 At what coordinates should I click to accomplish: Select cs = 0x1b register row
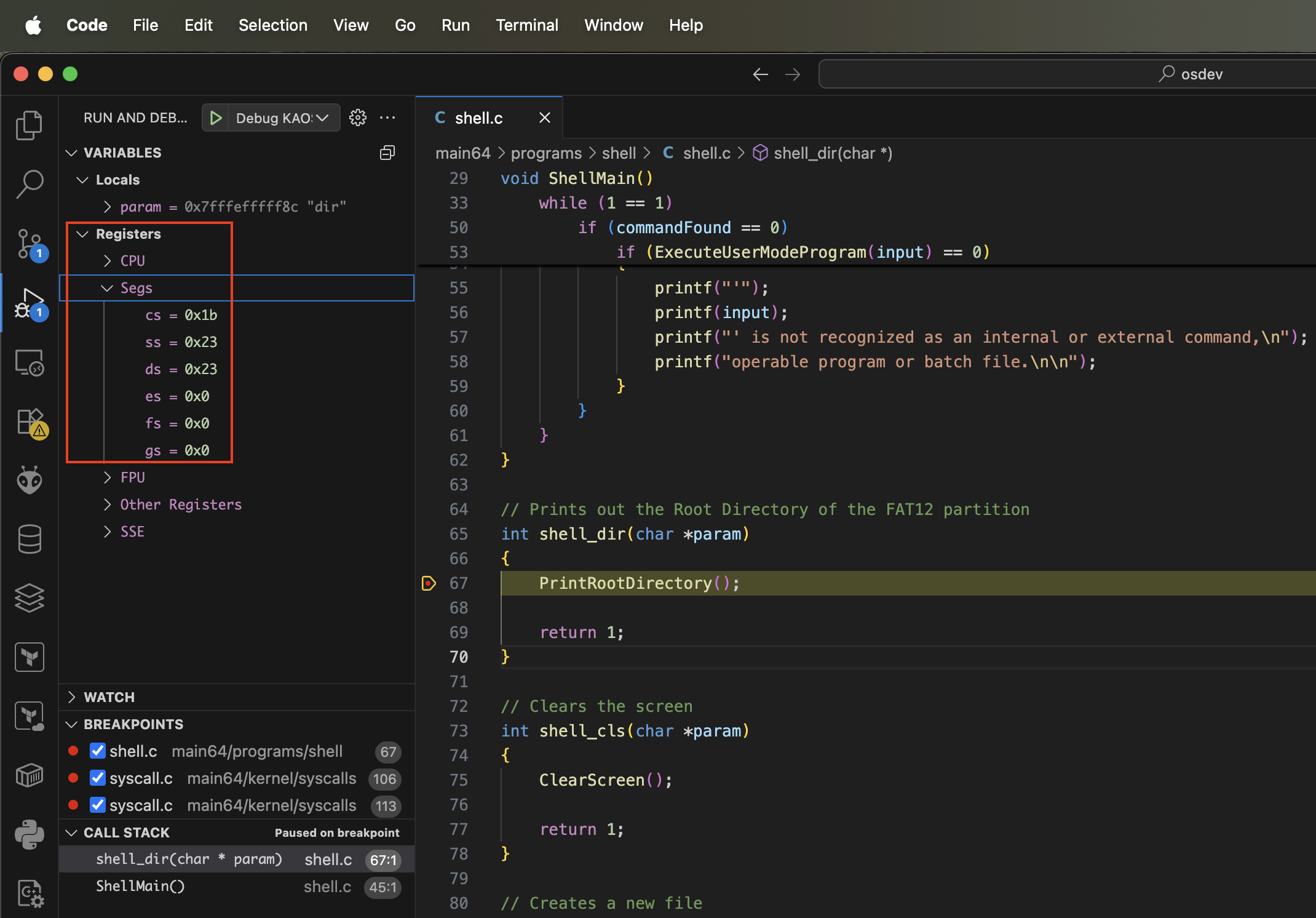point(237,315)
